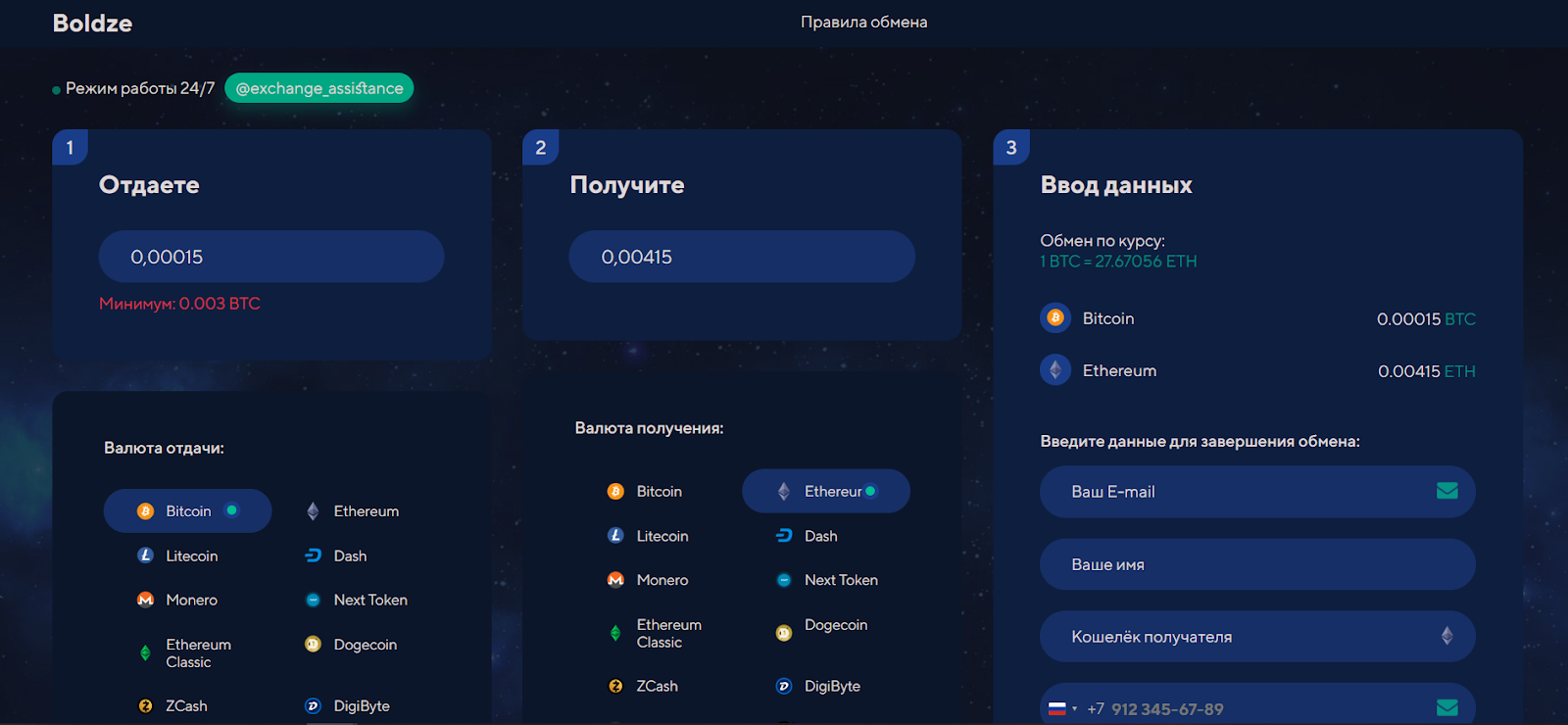Select Ethereum Classic as currency to give
The height and width of the screenshot is (725, 1568).
click(184, 653)
